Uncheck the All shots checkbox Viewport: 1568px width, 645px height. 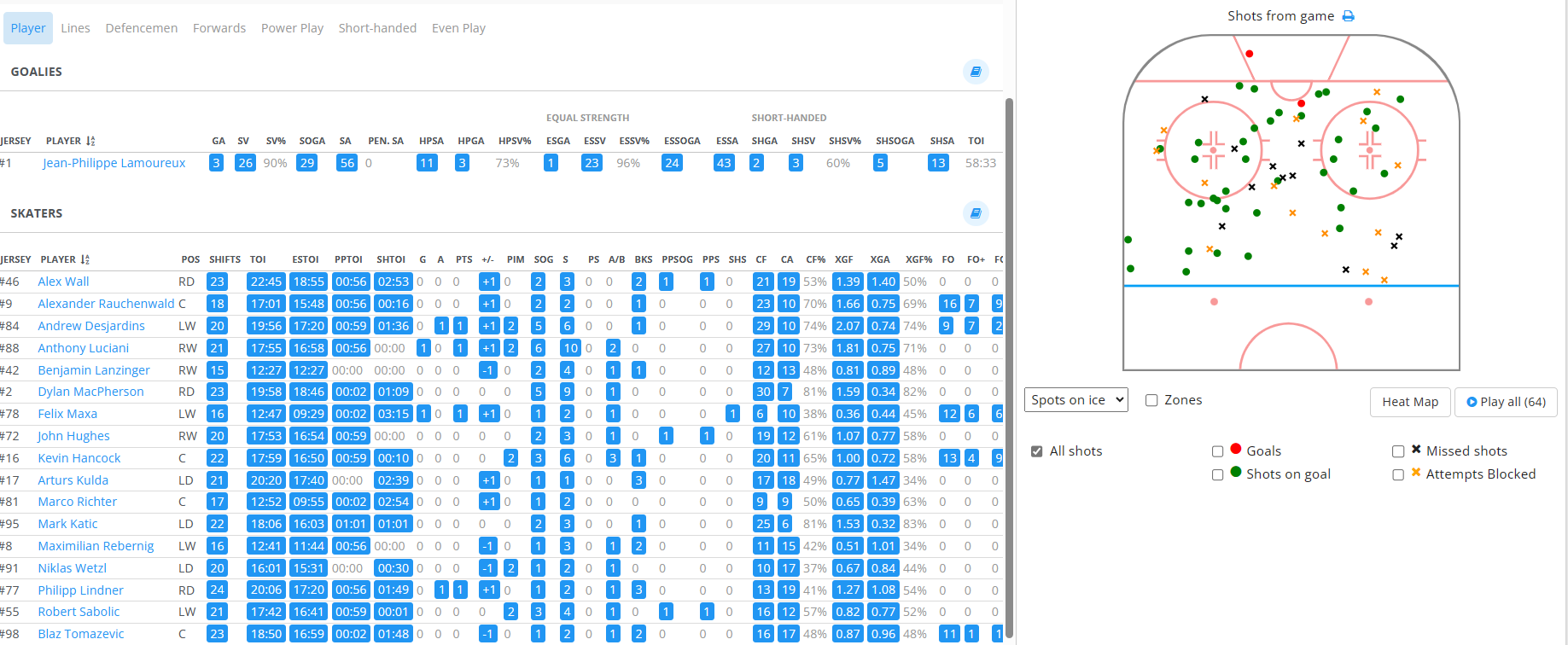[x=1036, y=451]
